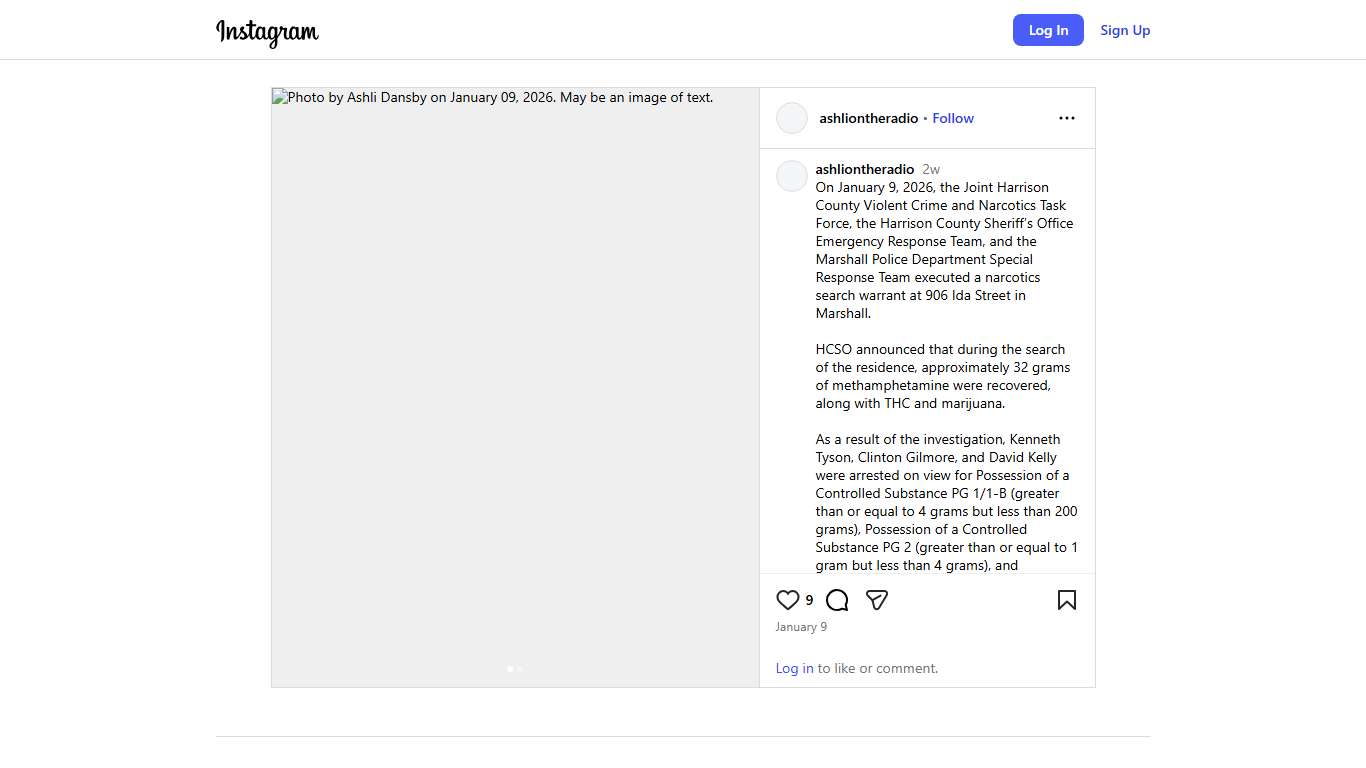Save the post with the bookmark icon
Viewport: 1366px width, 768px height.
1067,600
